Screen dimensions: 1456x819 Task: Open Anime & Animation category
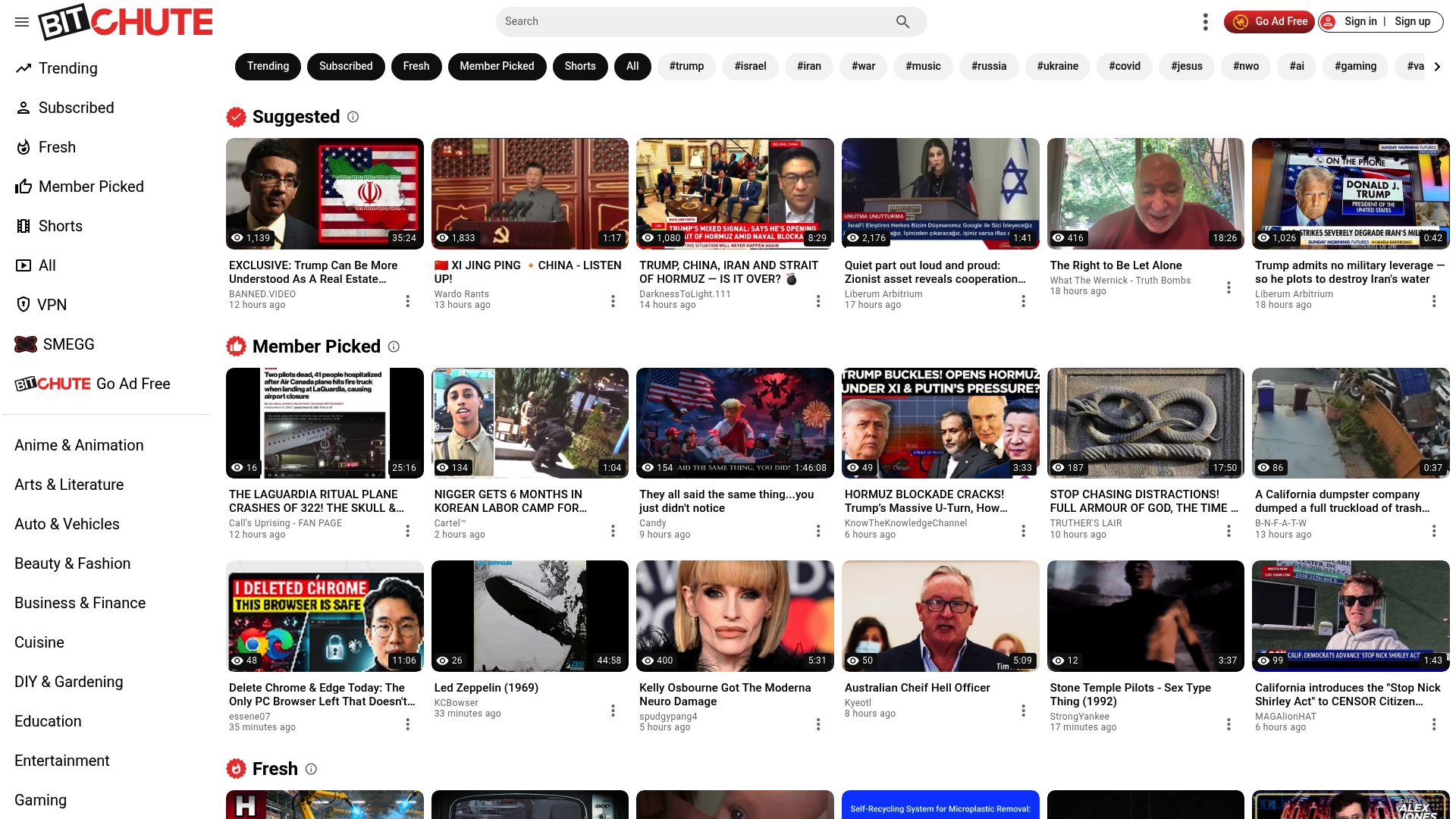point(79,445)
